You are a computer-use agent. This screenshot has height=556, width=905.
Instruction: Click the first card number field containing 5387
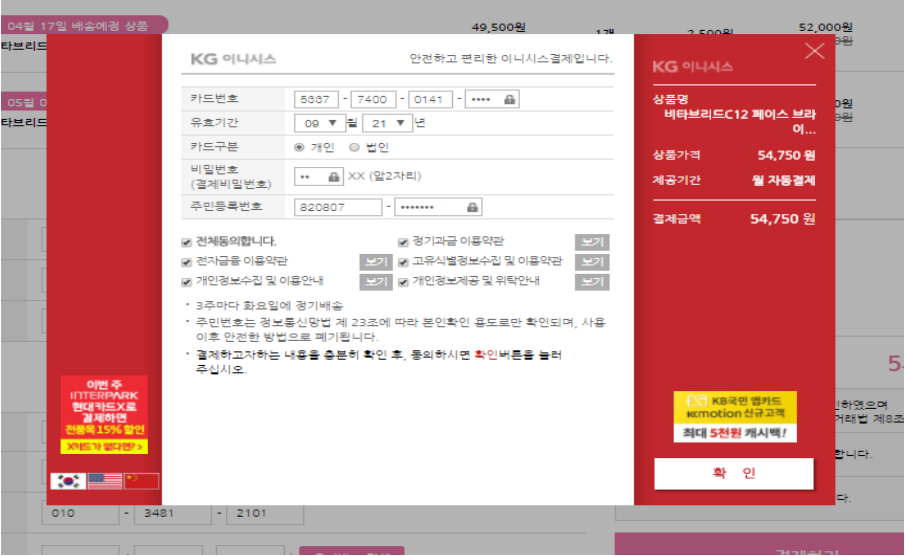click(x=317, y=99)
